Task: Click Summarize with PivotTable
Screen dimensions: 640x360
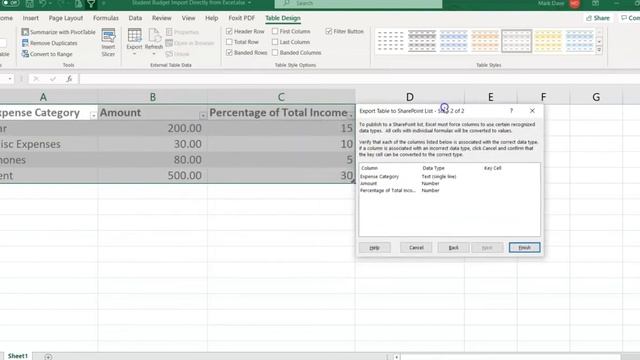Action: [58, 32]
